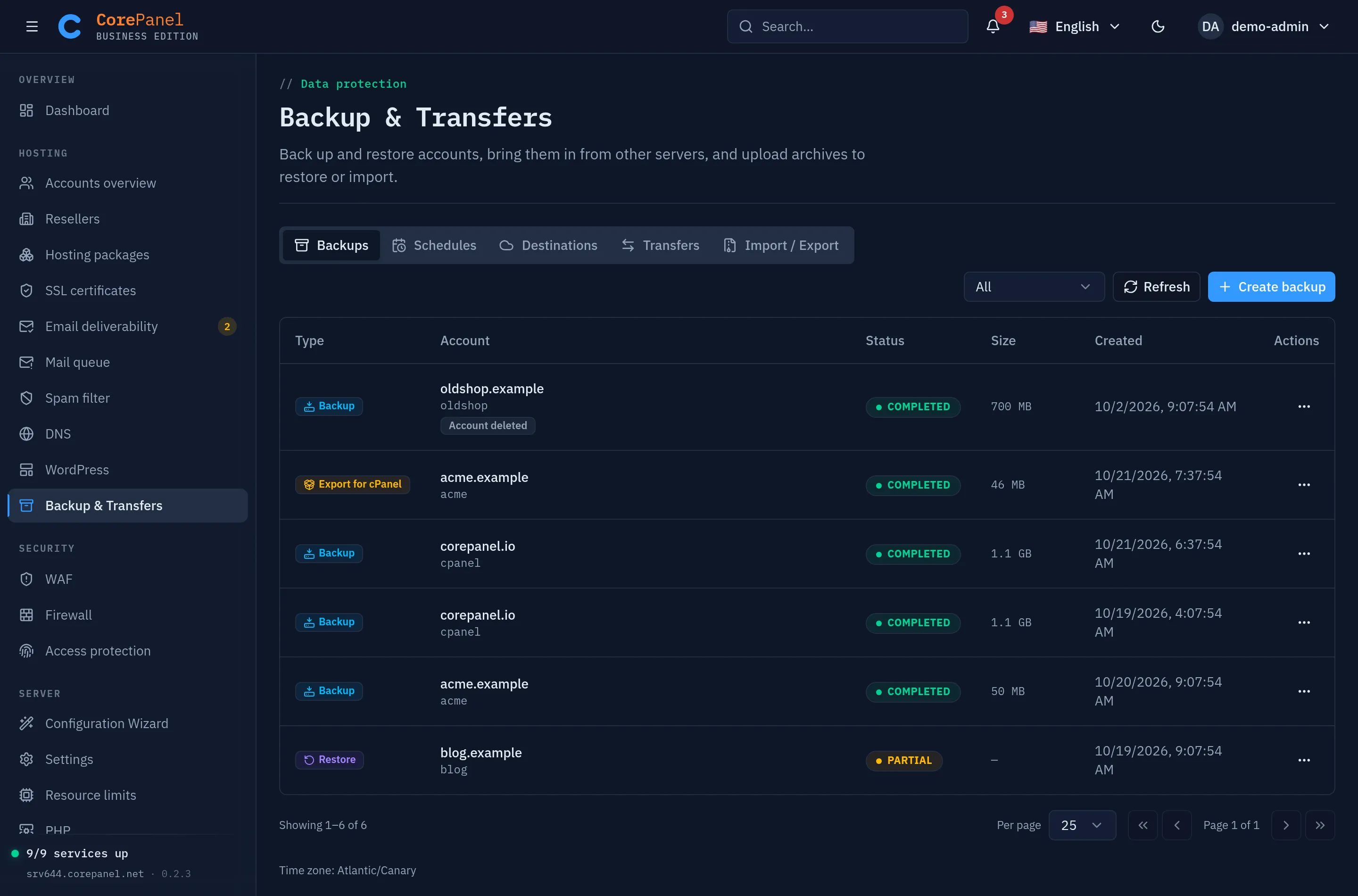1358x896 pixels.
Task: Open Firewall in the sidebar
Action: click(128, 615)
